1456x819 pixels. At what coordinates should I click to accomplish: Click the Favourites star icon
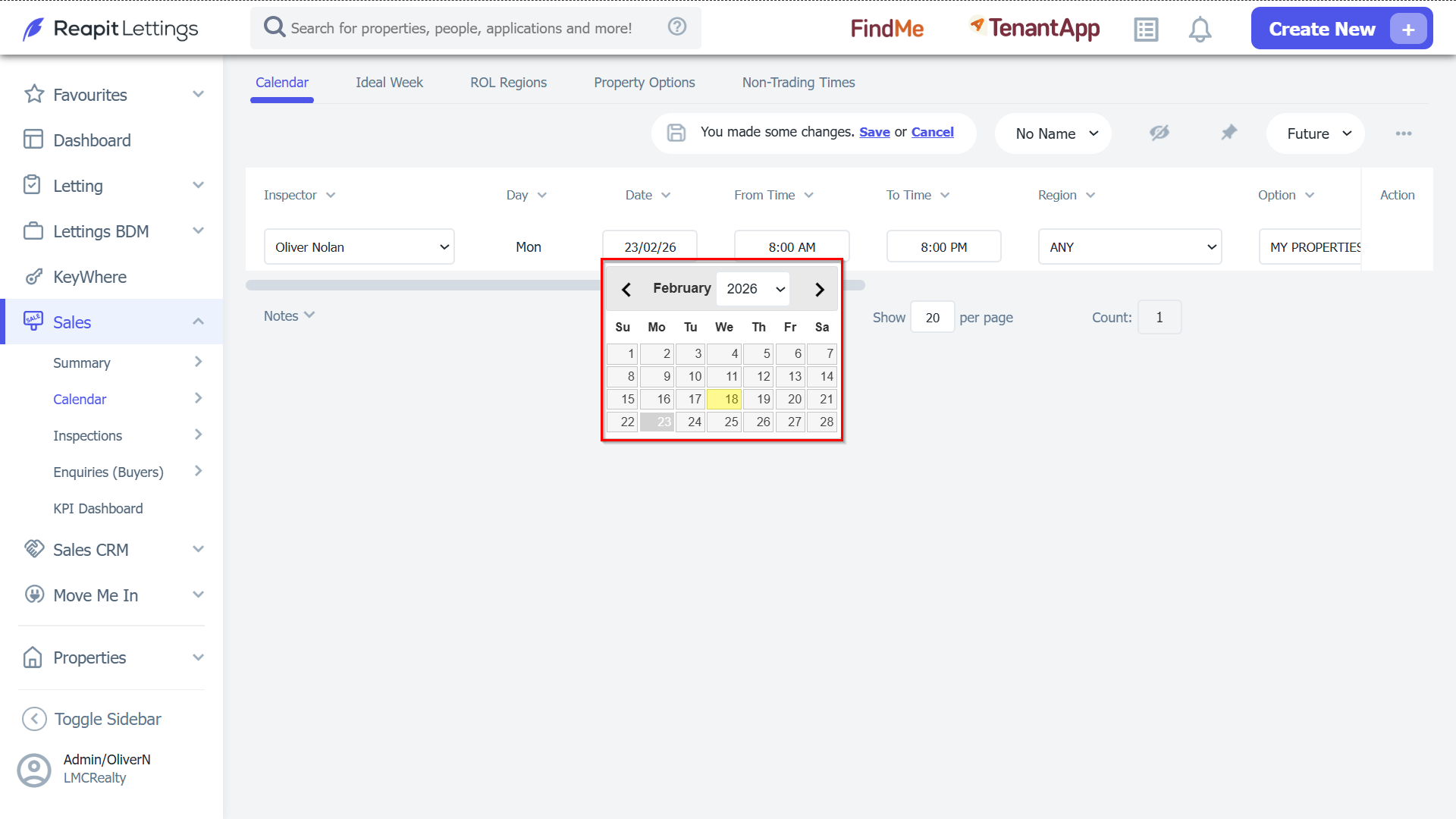click(34, 94)
